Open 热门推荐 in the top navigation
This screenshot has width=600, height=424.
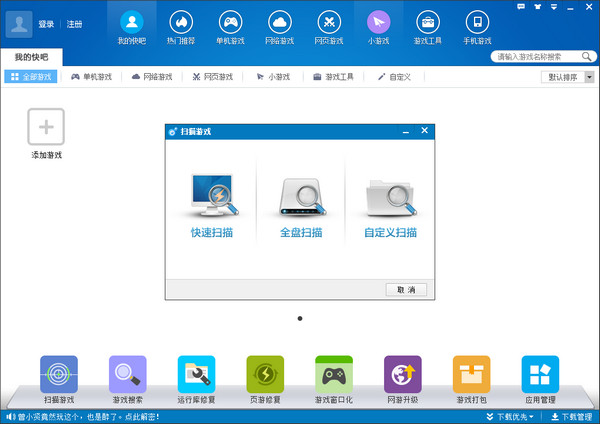coord(181,26)
